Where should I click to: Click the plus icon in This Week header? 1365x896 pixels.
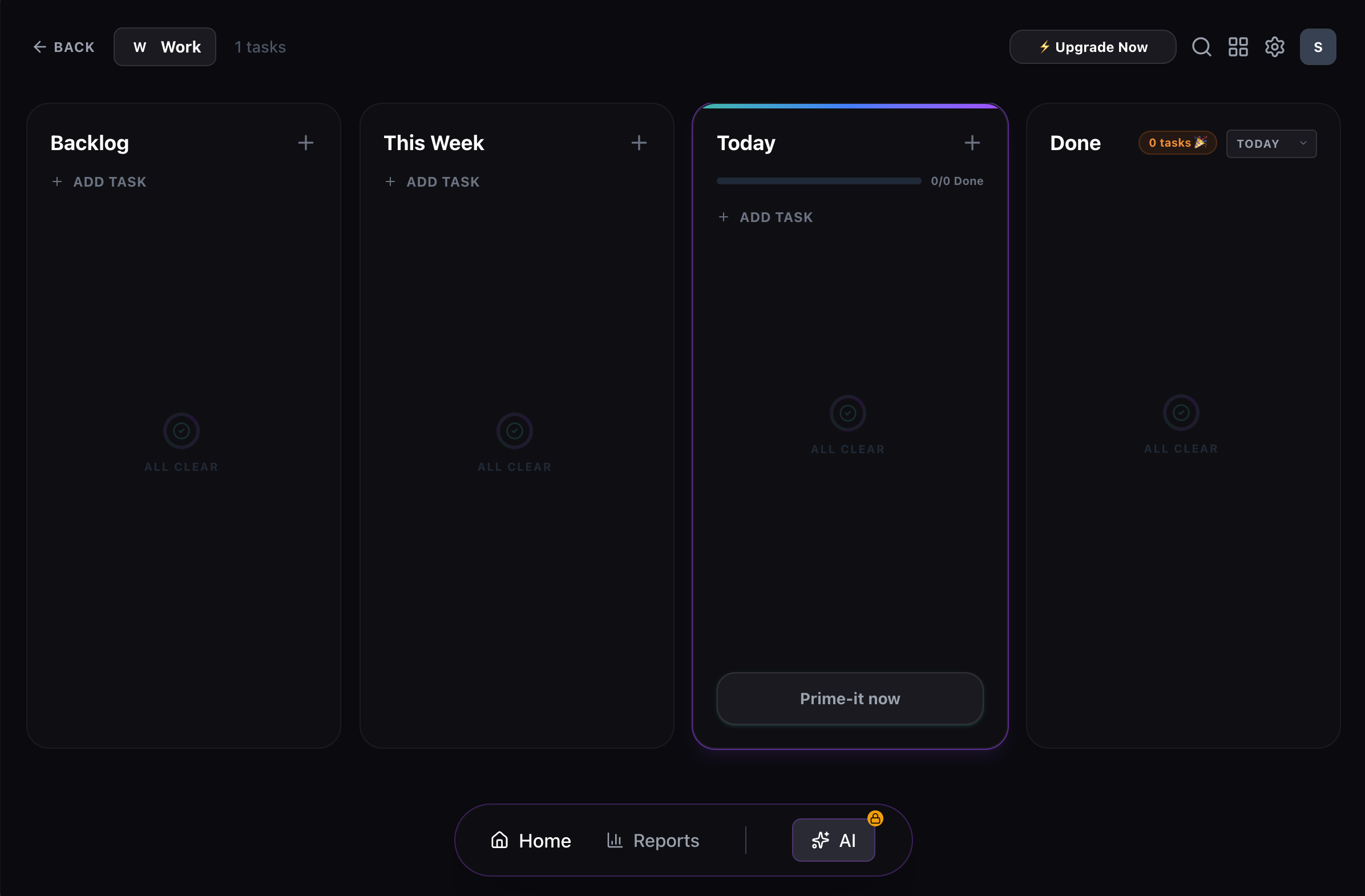coord(639,143)
